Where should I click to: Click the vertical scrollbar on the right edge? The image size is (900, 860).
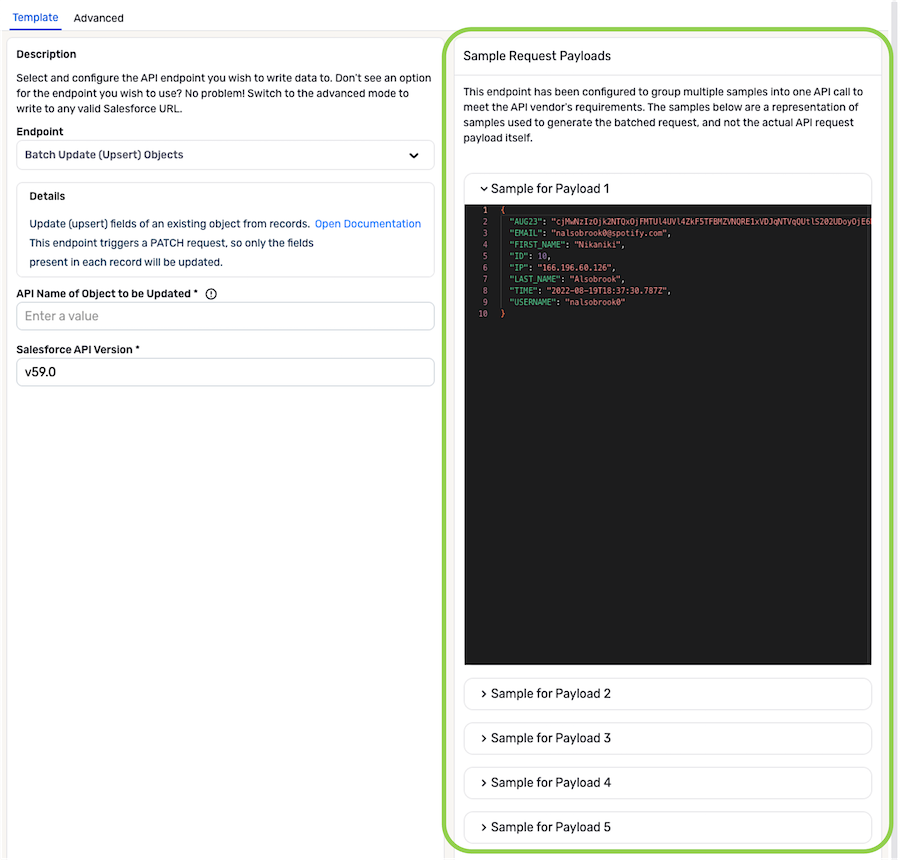pyautogui.click(x=893, y=430)
